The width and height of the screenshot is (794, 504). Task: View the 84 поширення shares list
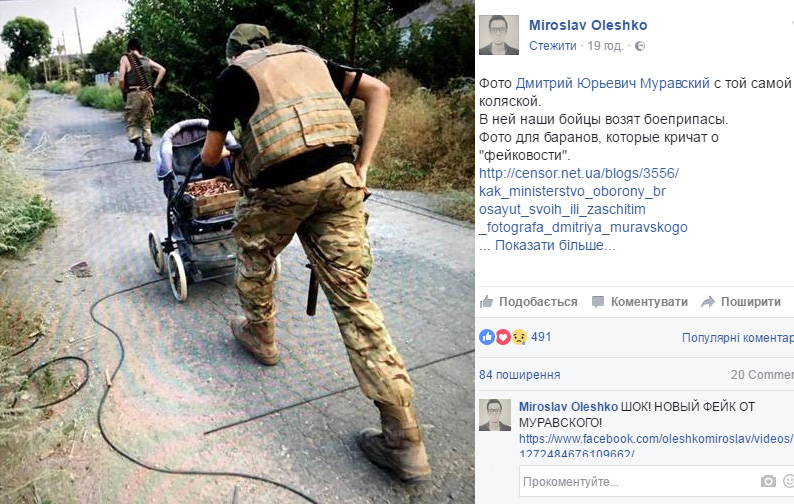coord(520,375)
